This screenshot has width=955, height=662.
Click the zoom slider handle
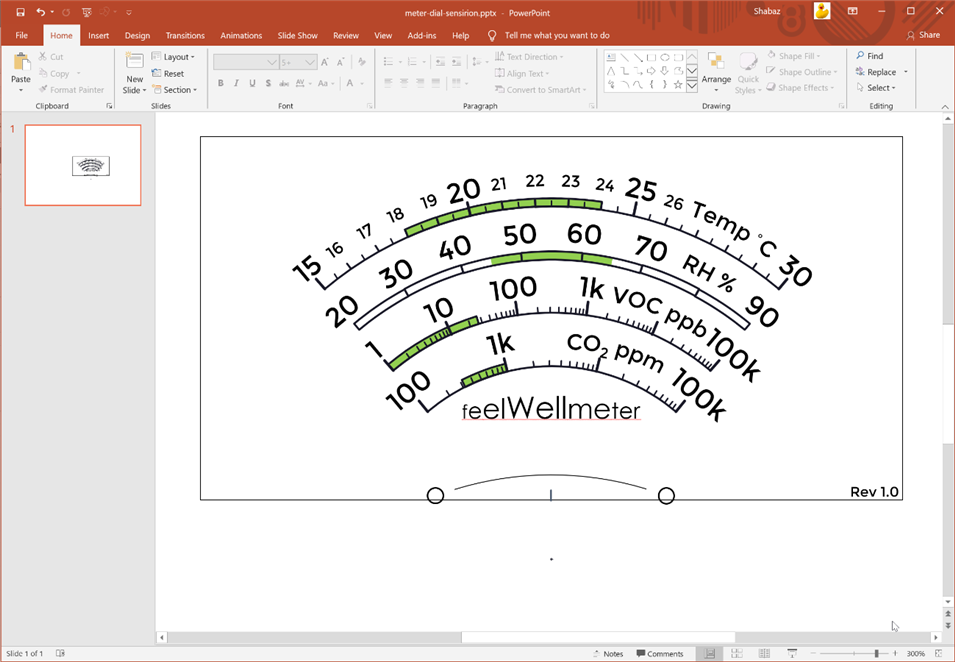coord(877,654)
